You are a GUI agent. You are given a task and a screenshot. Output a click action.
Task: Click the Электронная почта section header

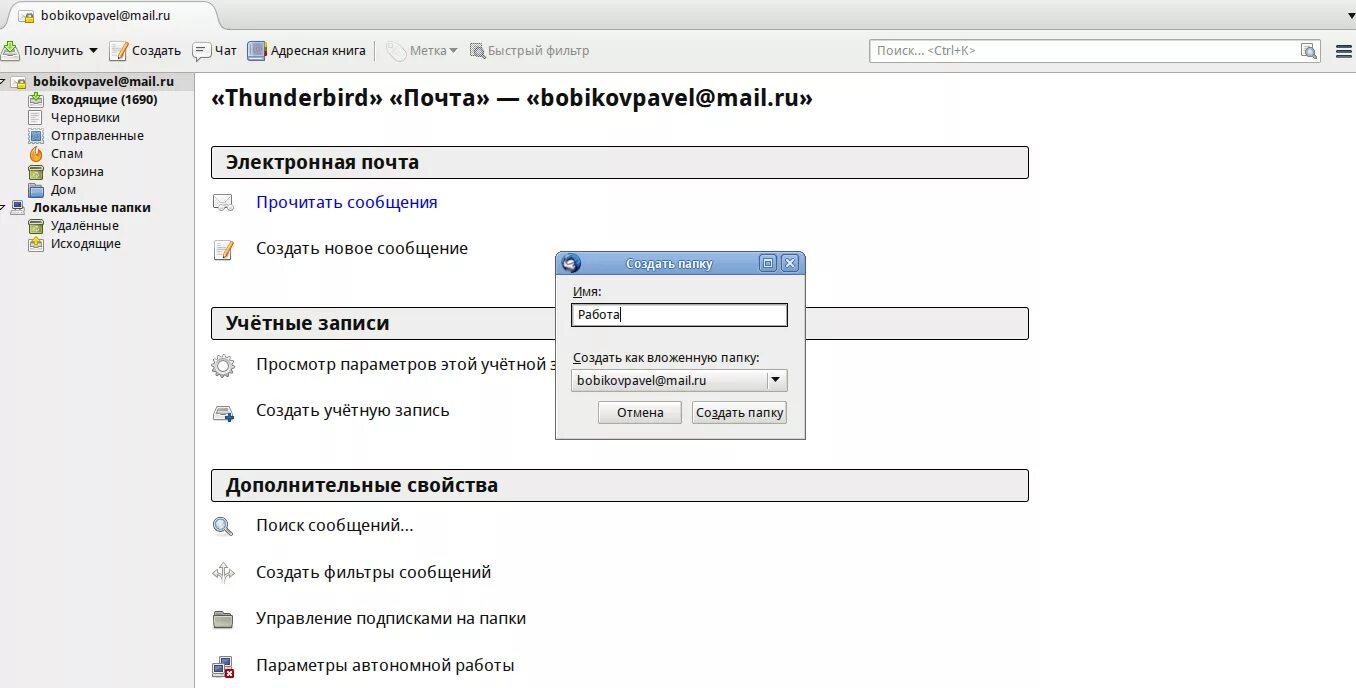[620, 162]
